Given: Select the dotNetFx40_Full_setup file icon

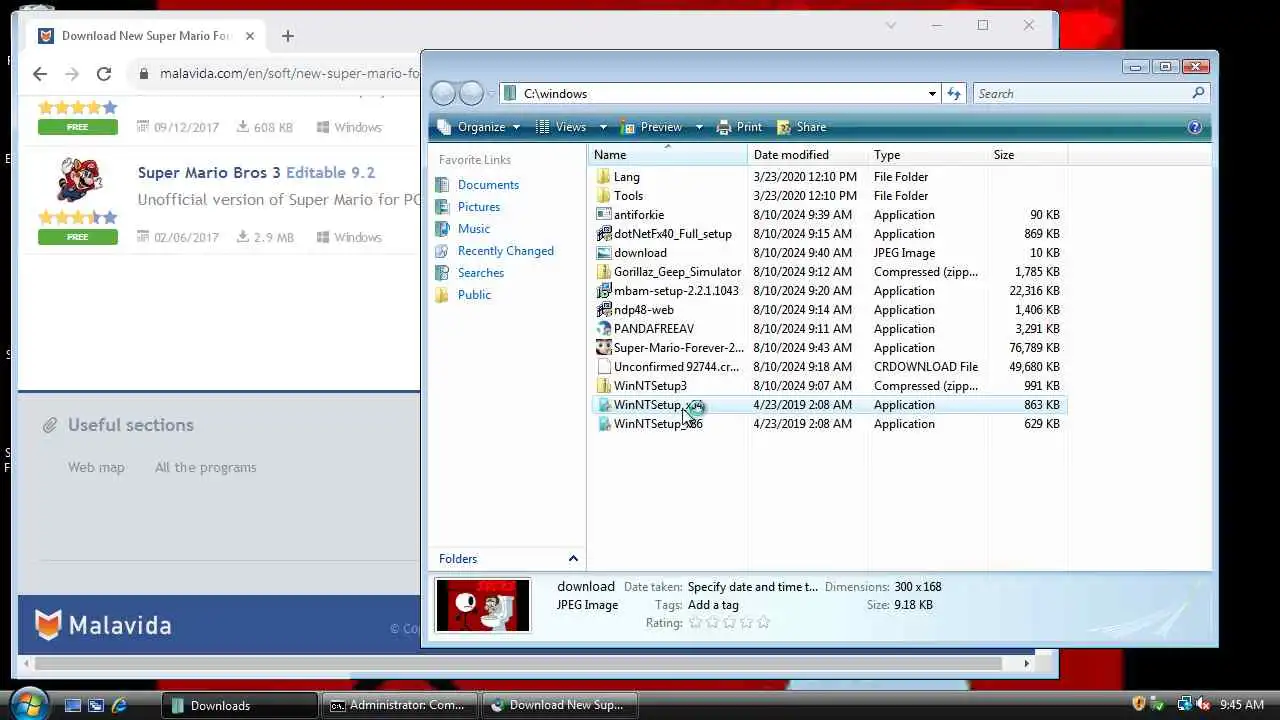Looking at the screenshot, I should click(603, 234).
